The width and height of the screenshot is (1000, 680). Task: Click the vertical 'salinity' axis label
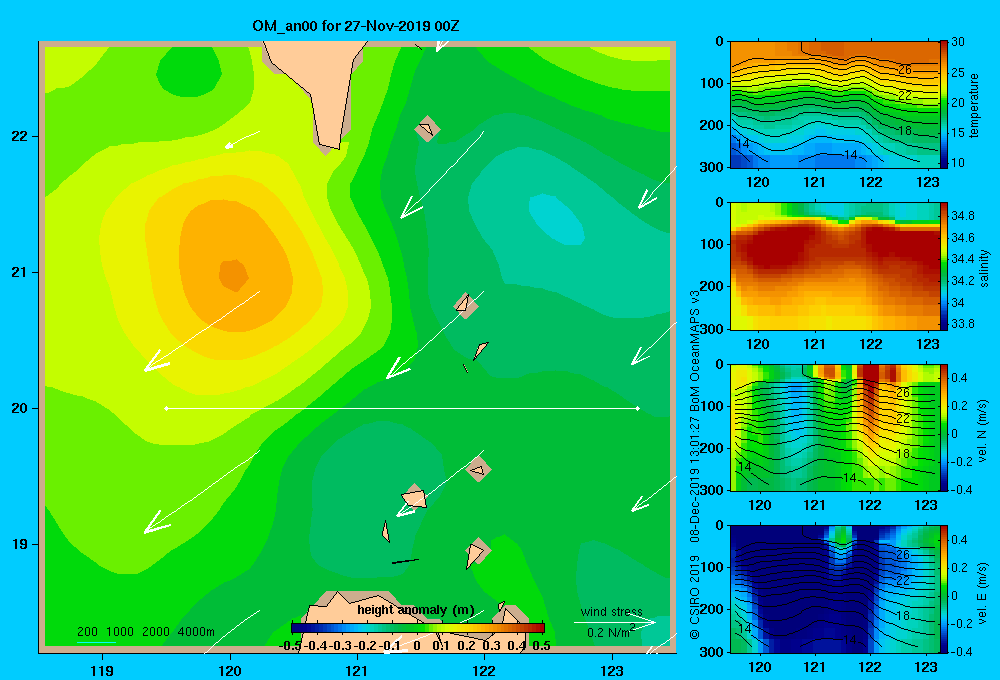tap(983, 268)
